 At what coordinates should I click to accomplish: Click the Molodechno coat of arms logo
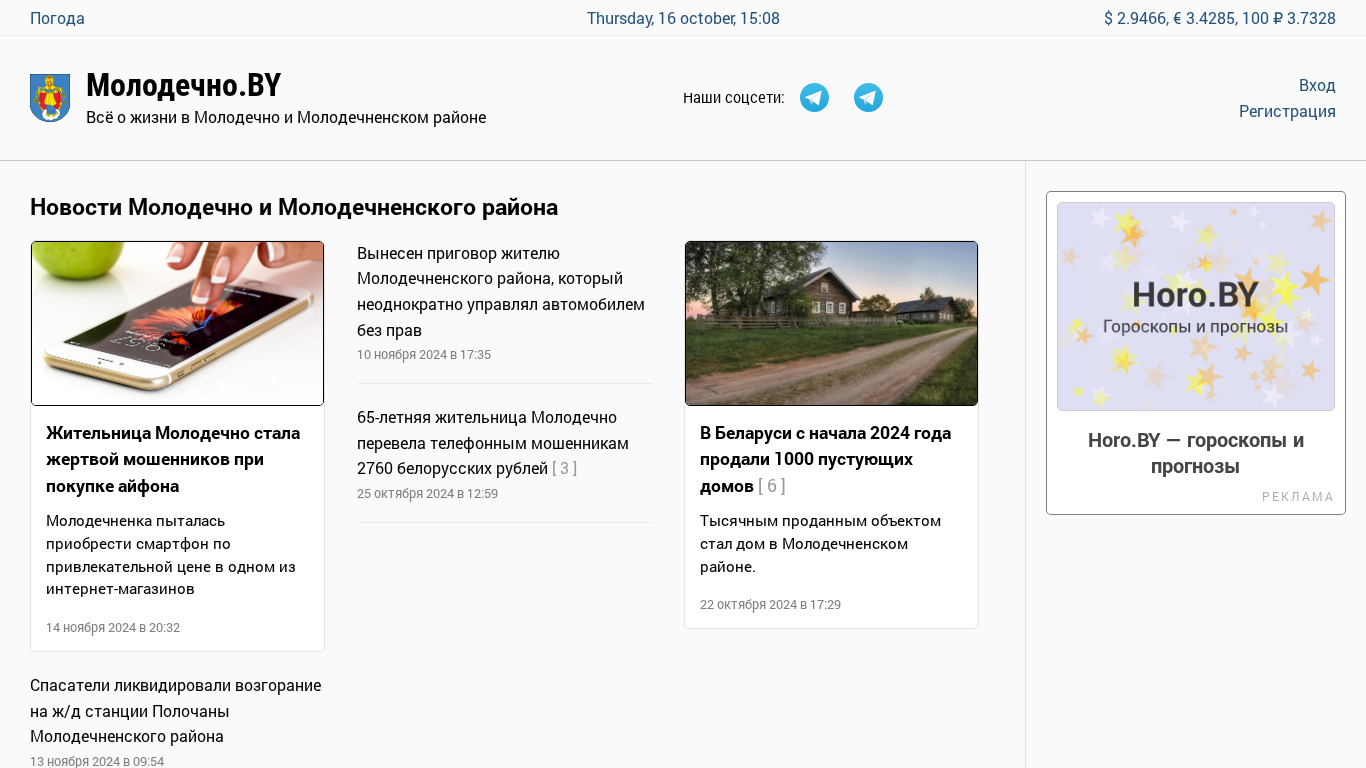point(50,98)
